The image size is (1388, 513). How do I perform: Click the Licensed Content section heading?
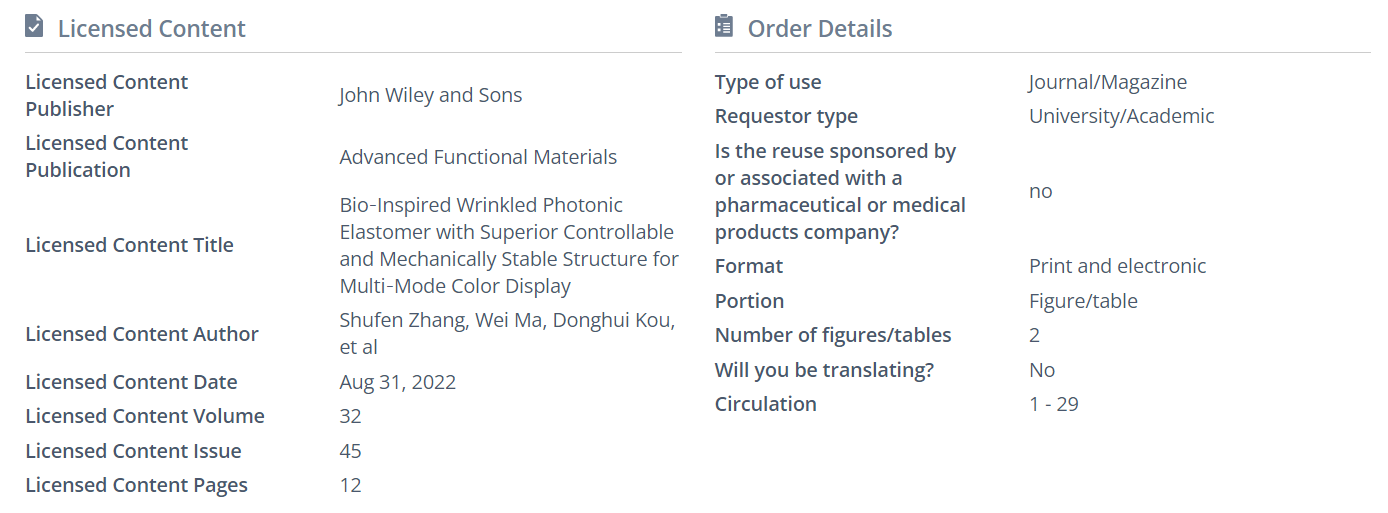(151, 29)
